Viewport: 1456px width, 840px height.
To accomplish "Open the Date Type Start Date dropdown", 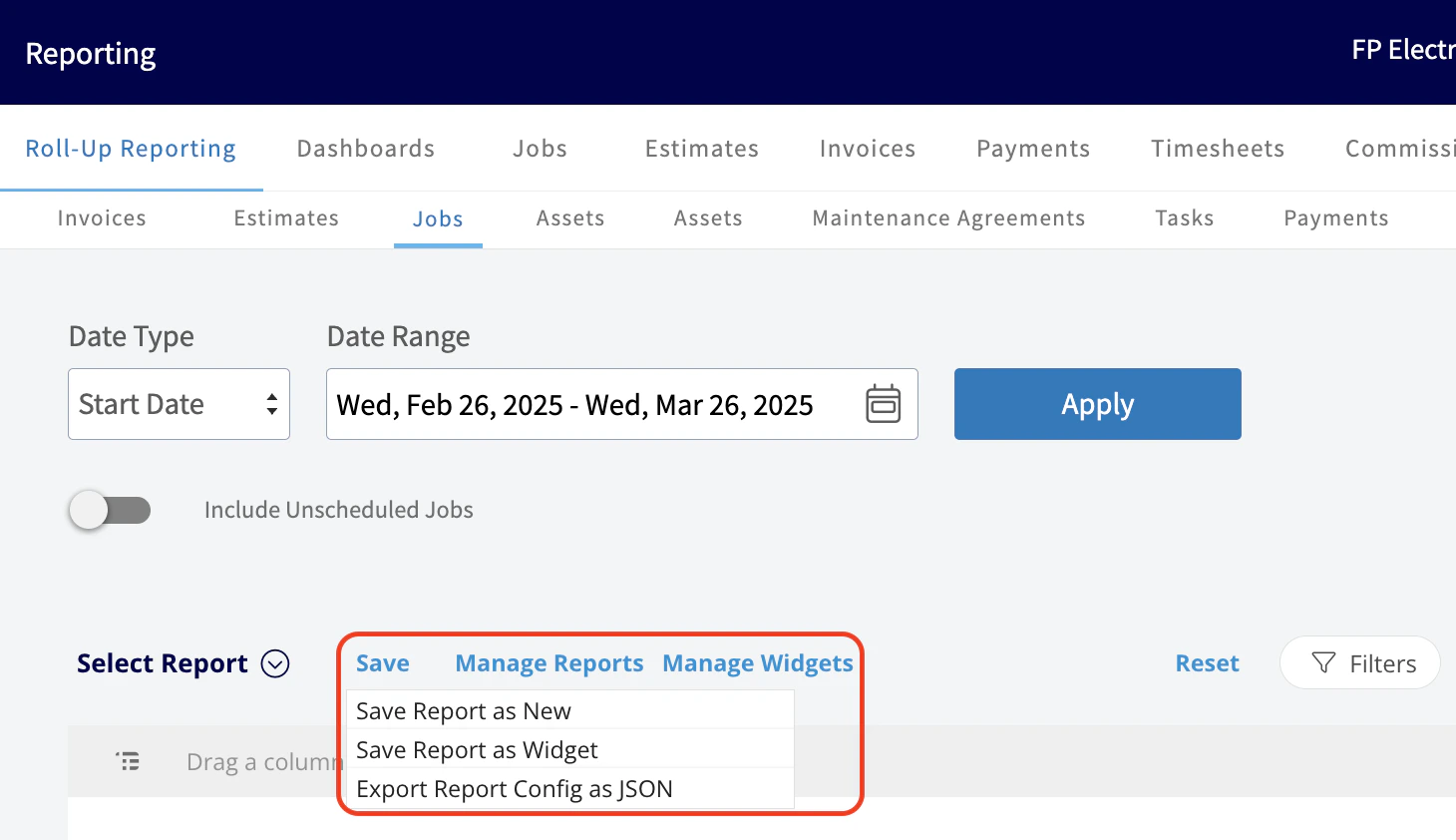I will pyautogui.click(x=179, y=404).
